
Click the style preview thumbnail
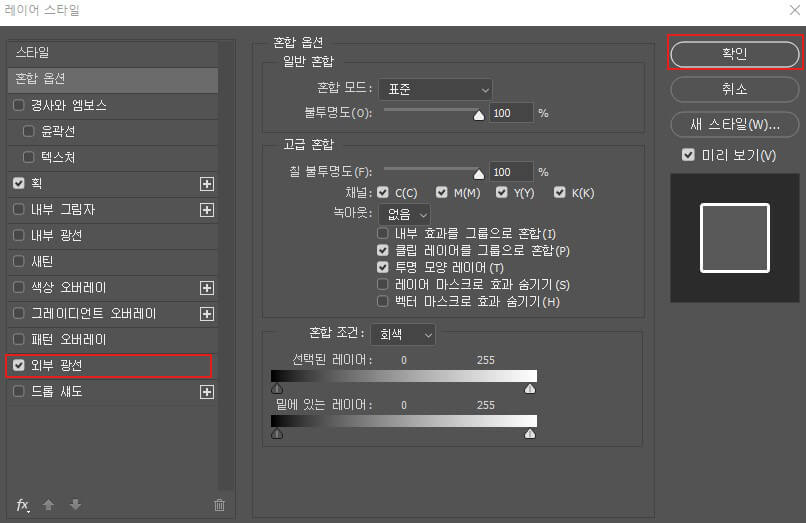735,238
